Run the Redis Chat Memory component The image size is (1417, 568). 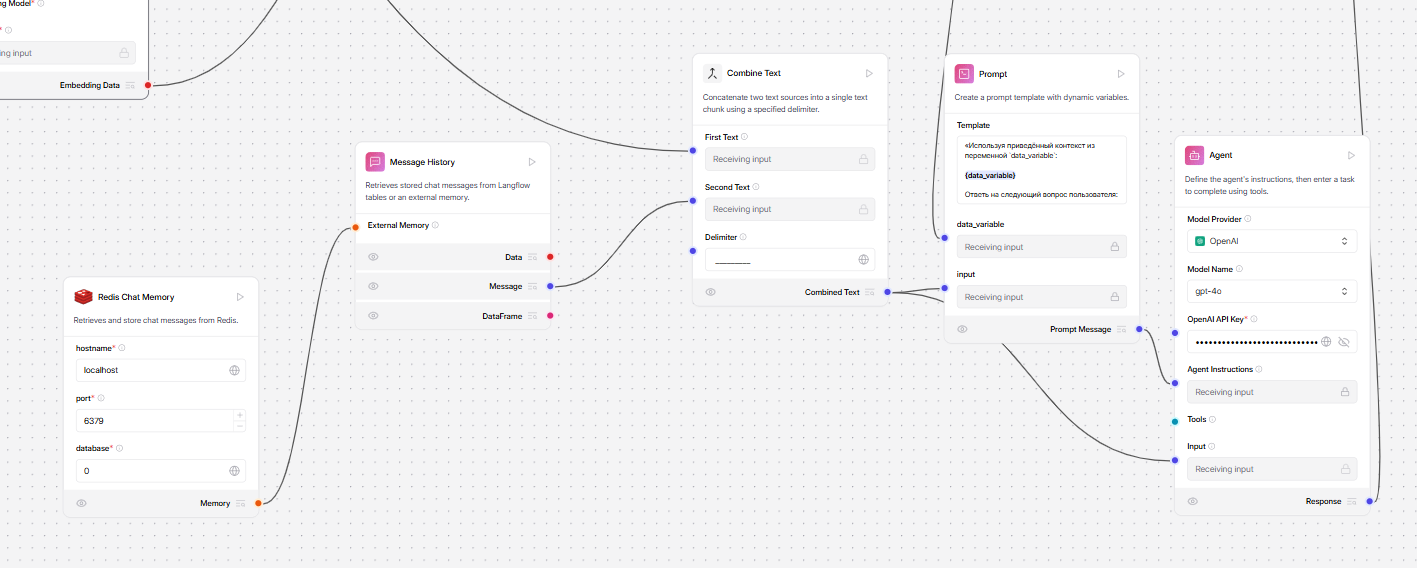(x=240, y=297)
